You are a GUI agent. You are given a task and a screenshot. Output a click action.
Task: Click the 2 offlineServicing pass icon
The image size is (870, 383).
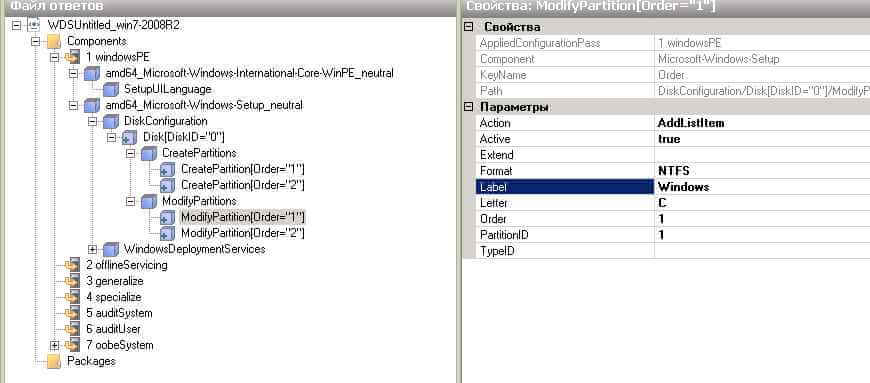click(x=72, y=265)
